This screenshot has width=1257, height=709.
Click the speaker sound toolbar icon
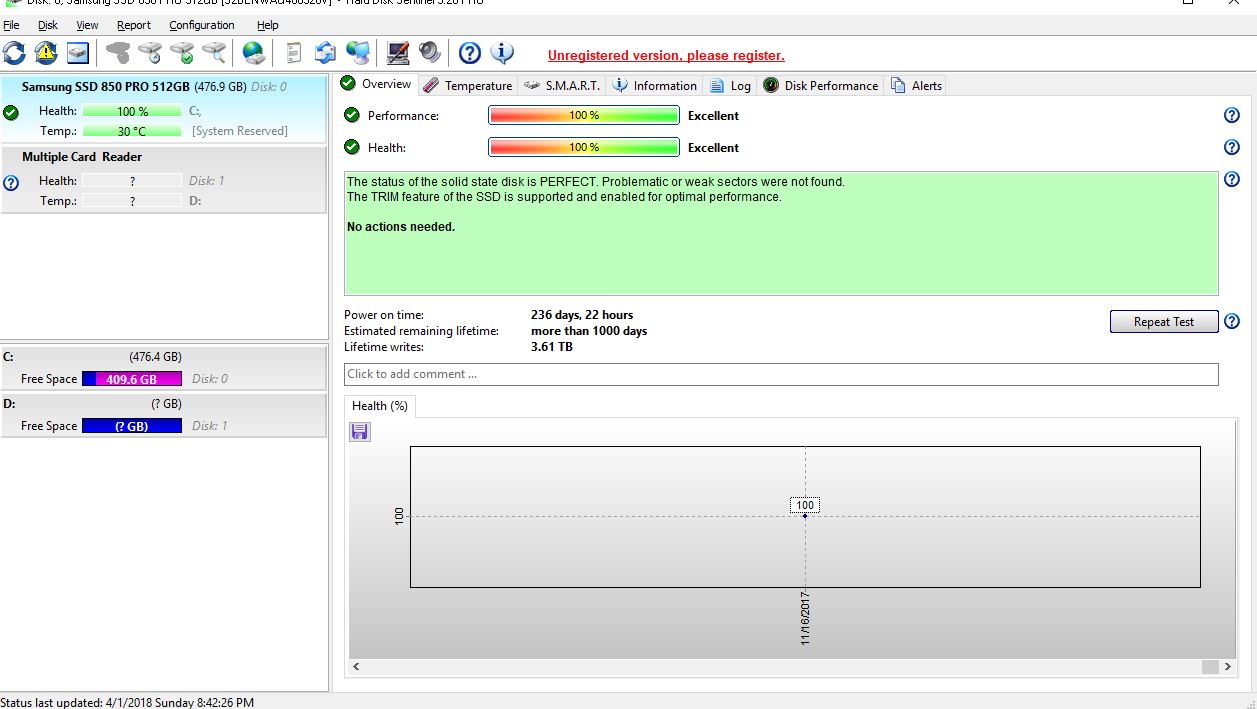click(430, 53)
